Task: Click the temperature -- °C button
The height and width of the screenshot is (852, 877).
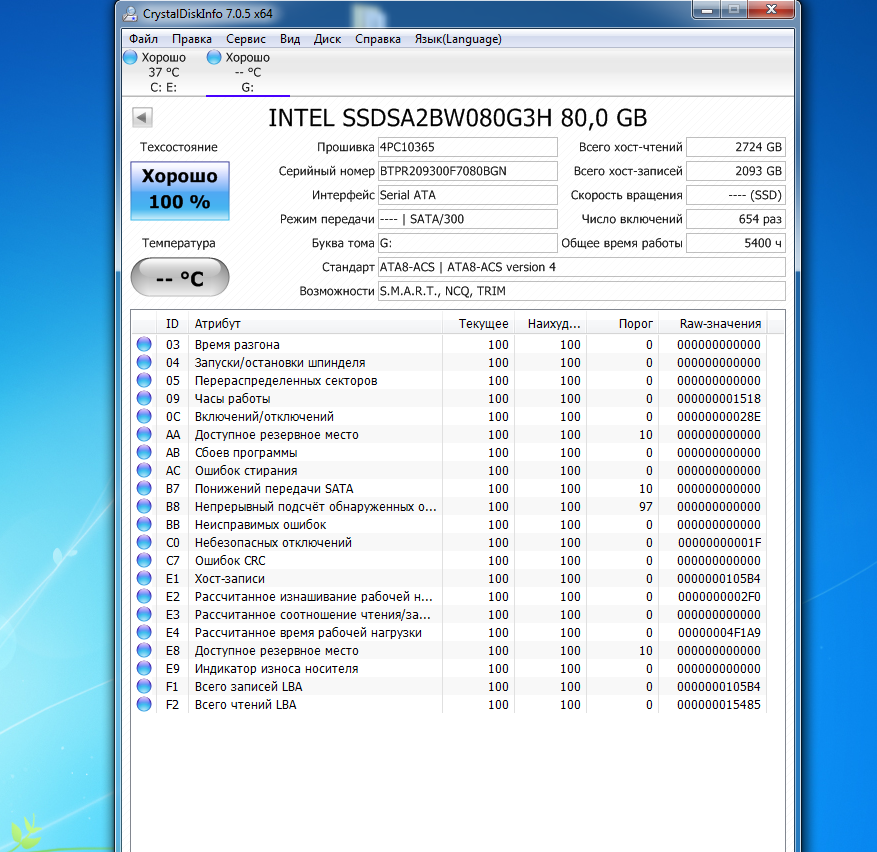Action: click(180, 278)
